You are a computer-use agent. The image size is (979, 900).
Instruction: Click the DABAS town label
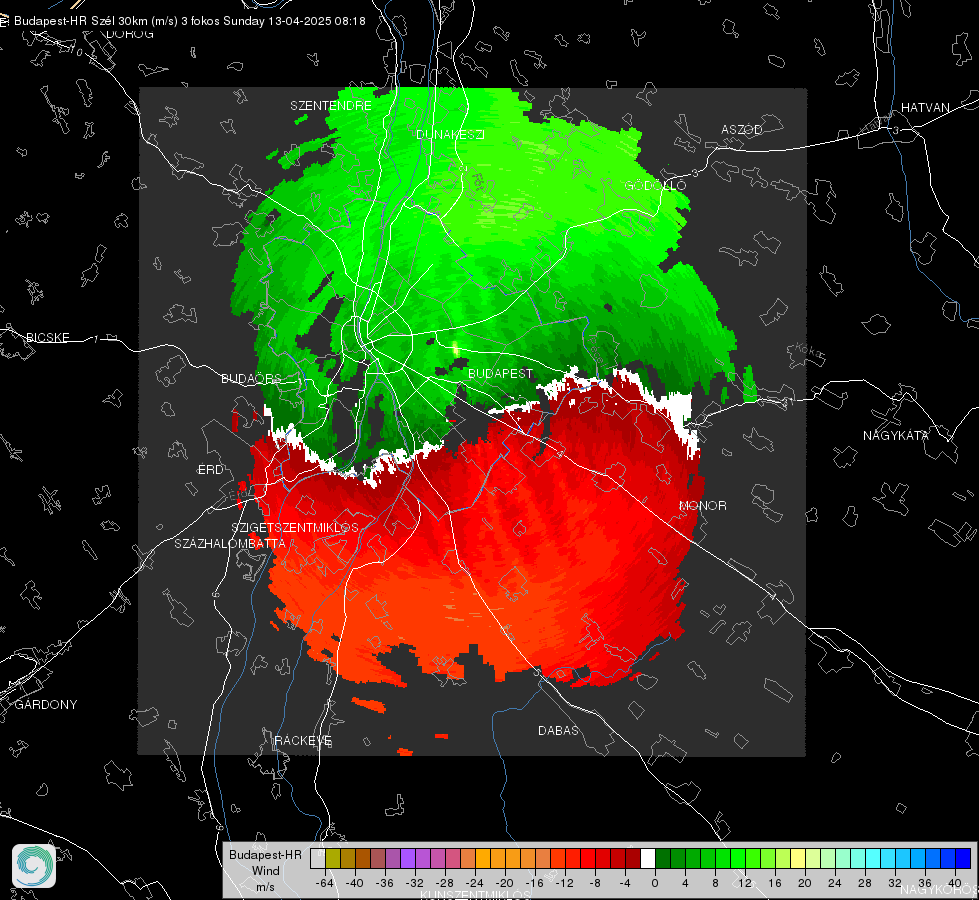558,730
